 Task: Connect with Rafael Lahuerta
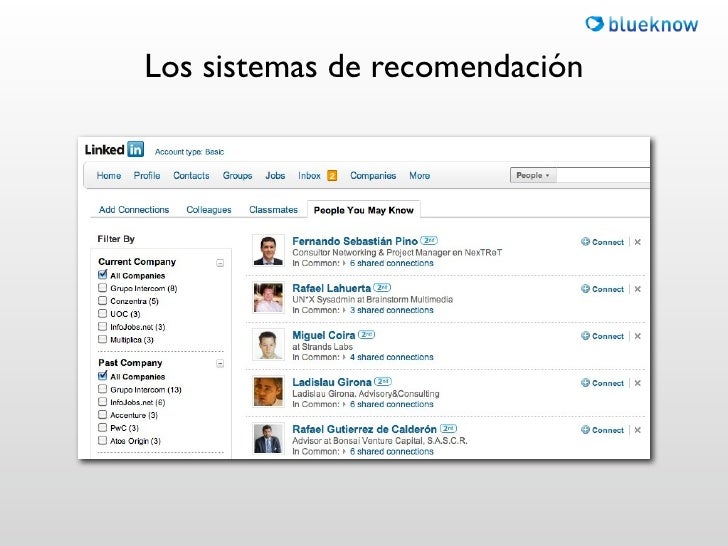[602, 289]
